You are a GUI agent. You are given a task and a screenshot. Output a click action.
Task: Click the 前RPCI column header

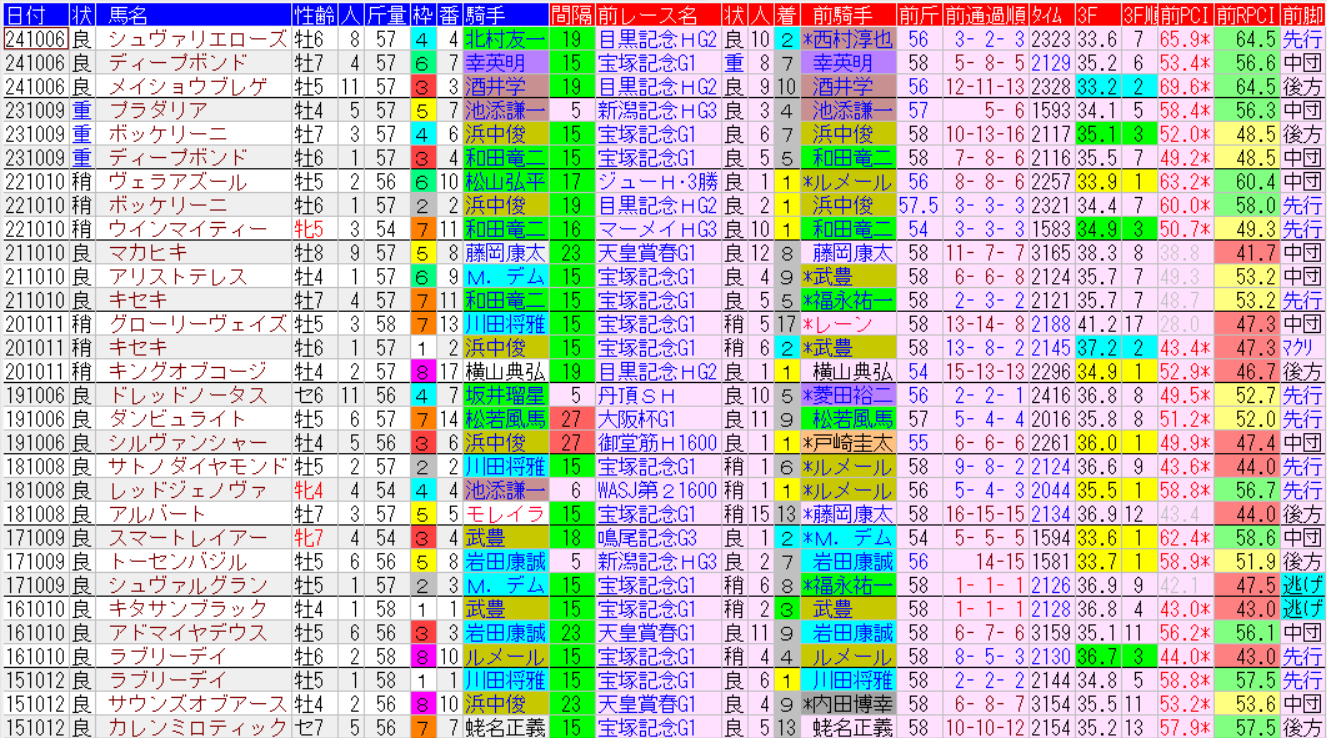(x=1246, y=15)
